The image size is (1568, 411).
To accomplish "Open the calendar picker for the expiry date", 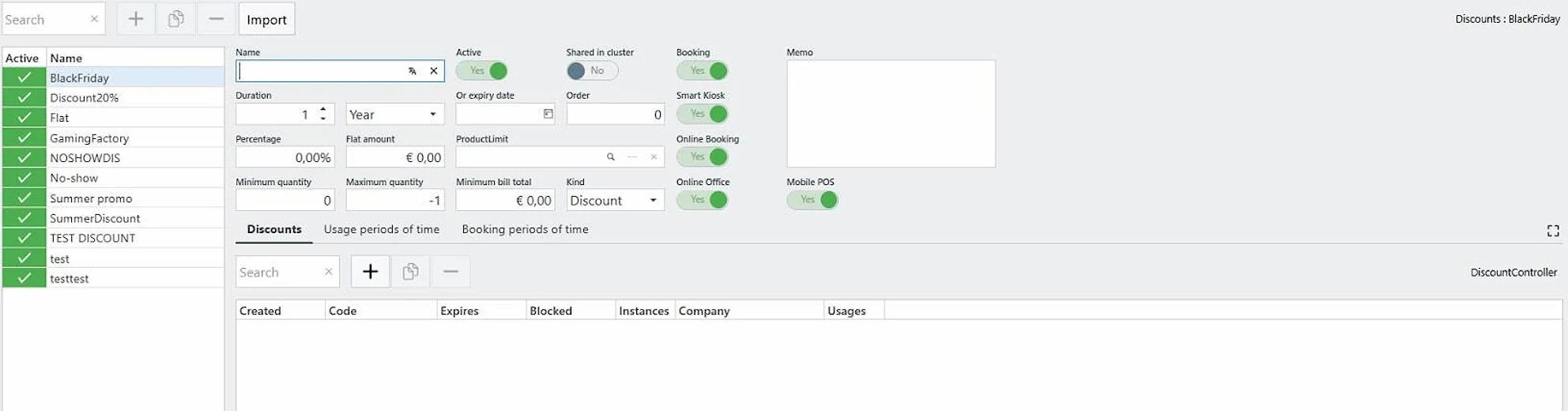I will click(548, 115).
